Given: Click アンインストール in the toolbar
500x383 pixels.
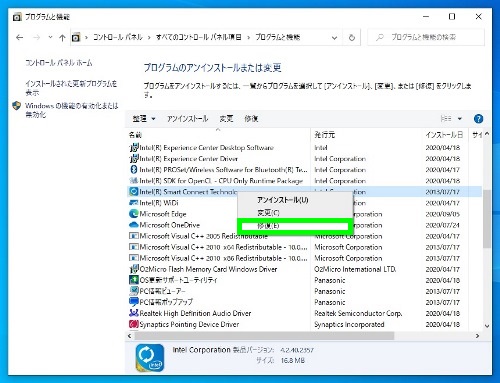Looking at the screenshot, I should click(187, 119).
